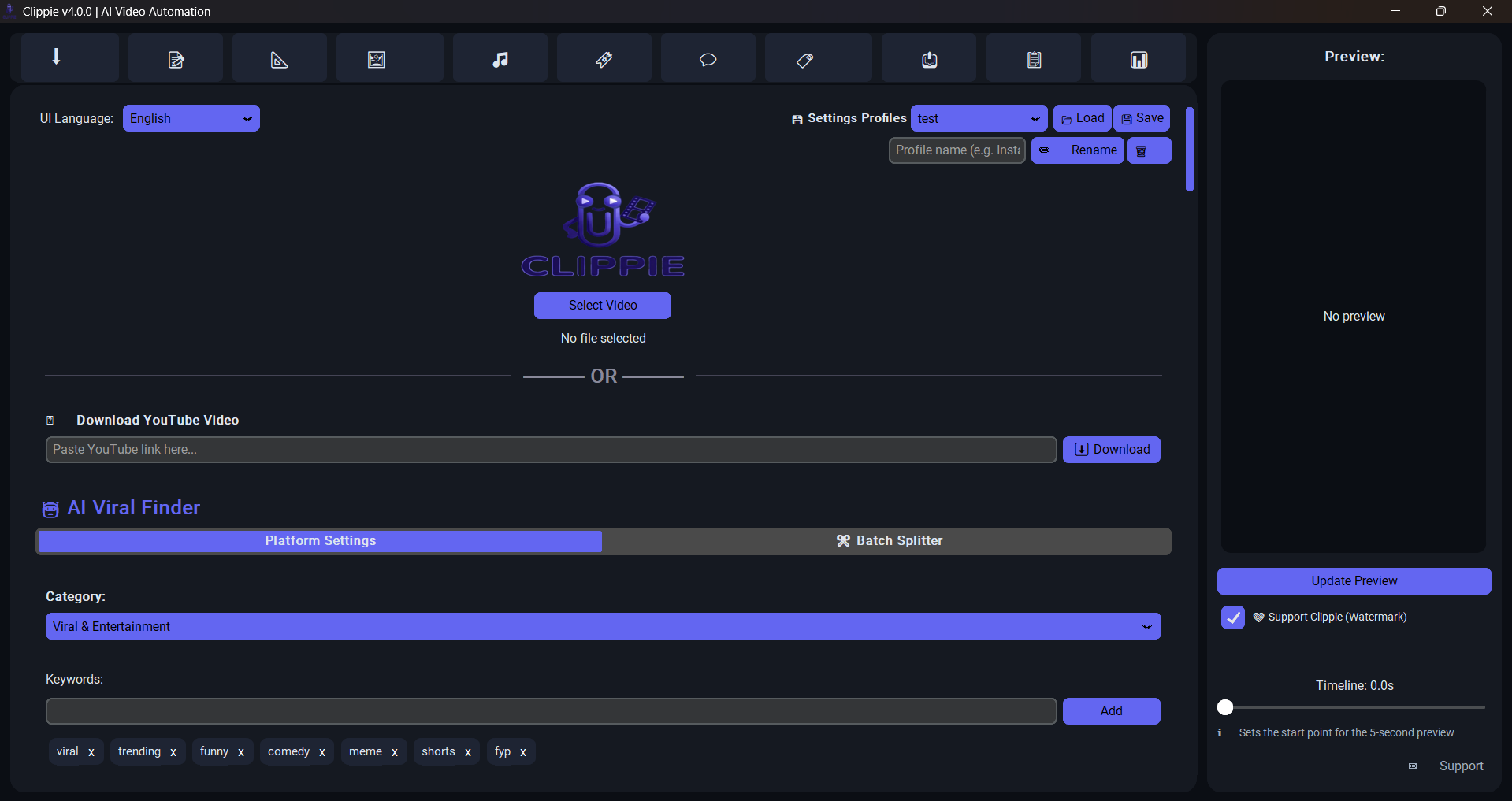1512x801 pixels.
Task: Open the ticket icon tab
Action: click(x=604, y=57)
